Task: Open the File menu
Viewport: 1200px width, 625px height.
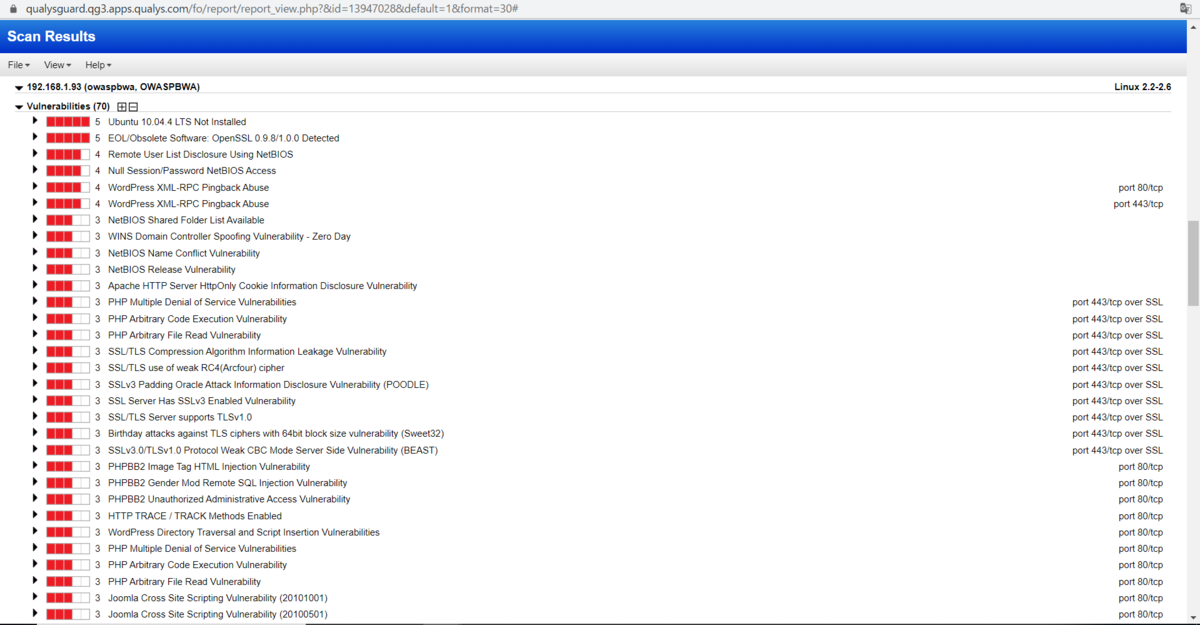Action: point(17,65)
